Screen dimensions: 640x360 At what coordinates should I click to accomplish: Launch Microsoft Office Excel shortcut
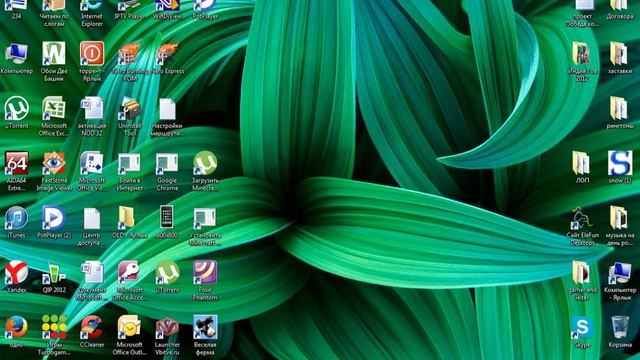pos(54,116)
